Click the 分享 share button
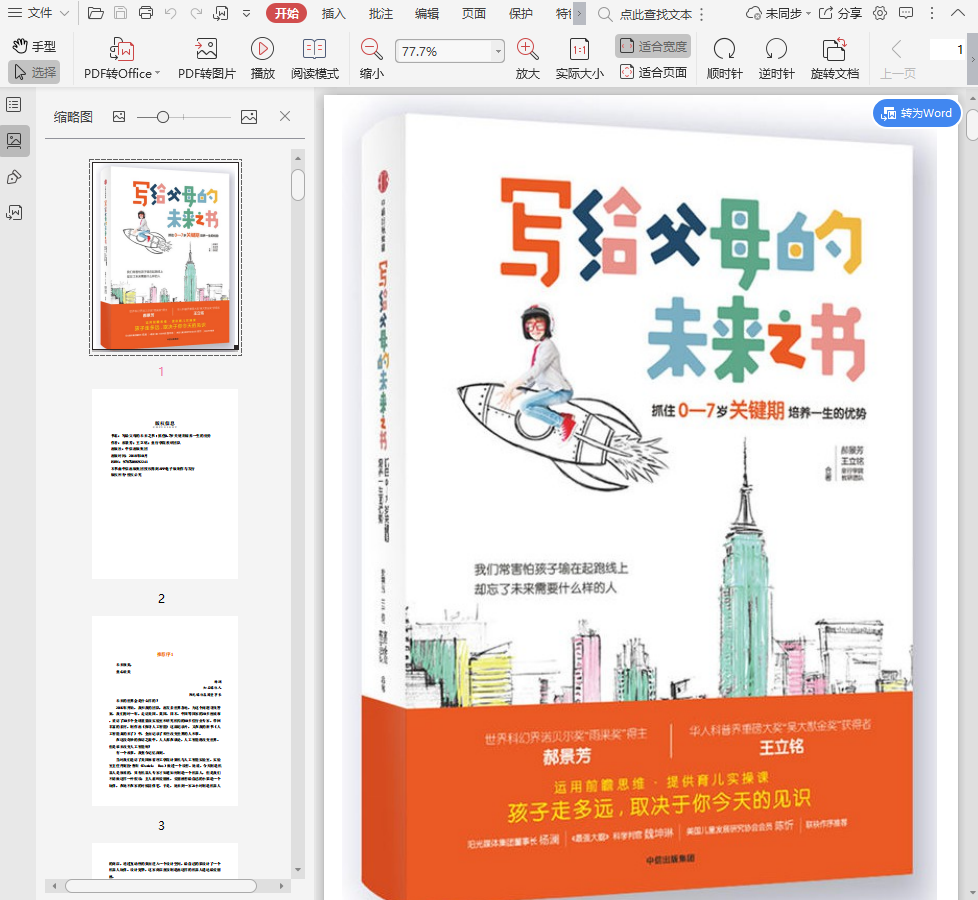Screen dimensions: 978x900 840,13
